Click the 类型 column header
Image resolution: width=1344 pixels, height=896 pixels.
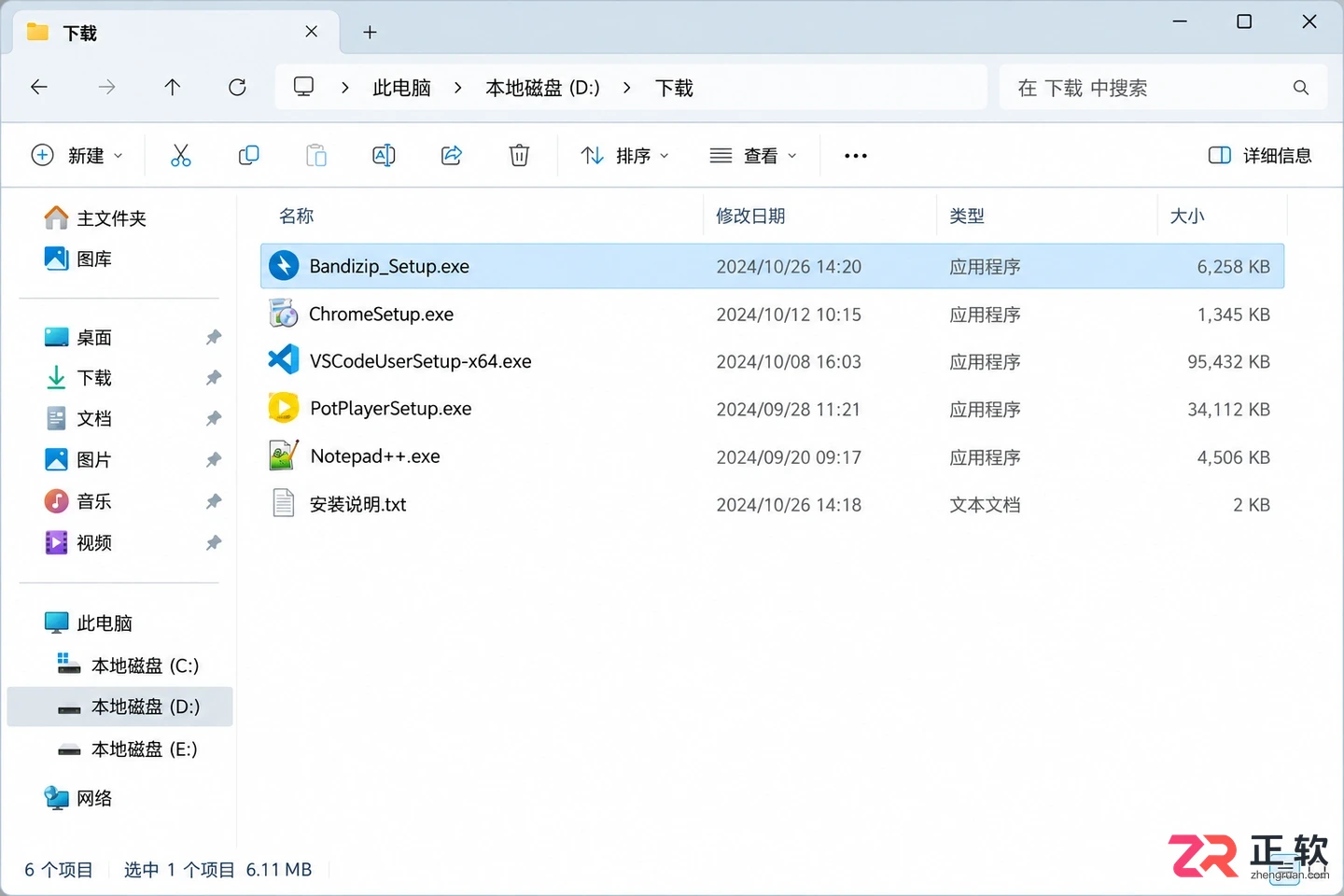point(967,217)
